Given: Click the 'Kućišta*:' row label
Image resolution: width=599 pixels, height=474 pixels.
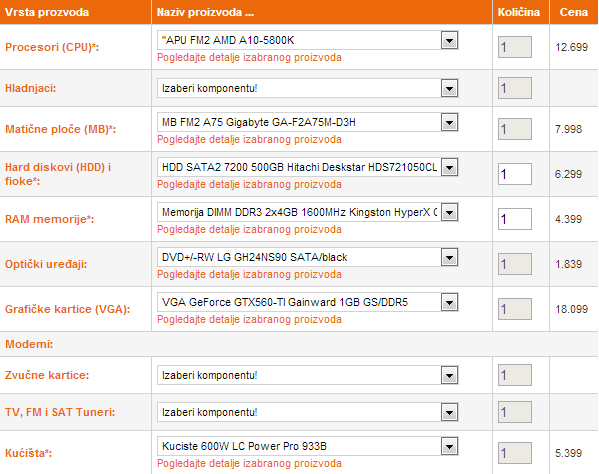Looking at the screenshot, I should [x=28, y=453].
